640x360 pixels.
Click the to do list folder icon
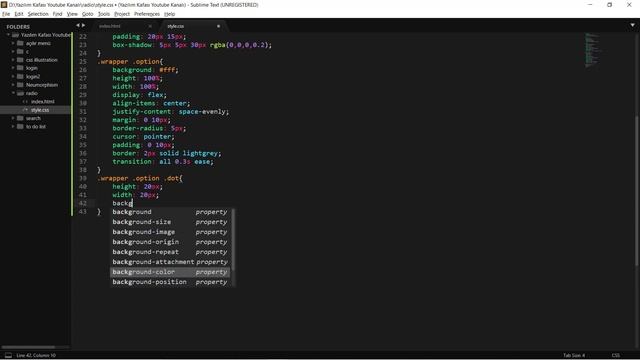pos(20,127)
